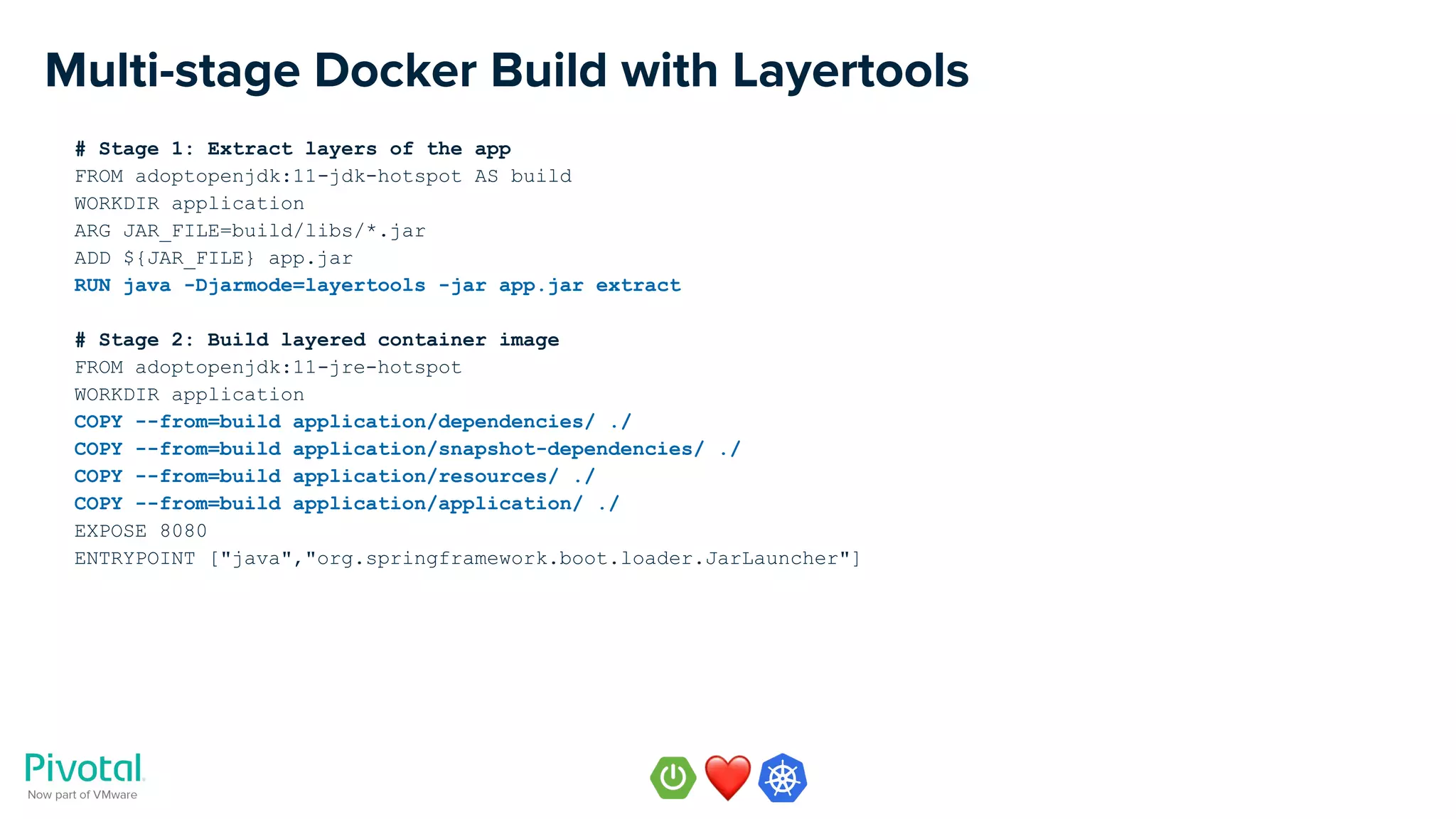
Task: Click the slide title 'Multi-stage Docker Build with Layertools'
Action: pos(507,70)
